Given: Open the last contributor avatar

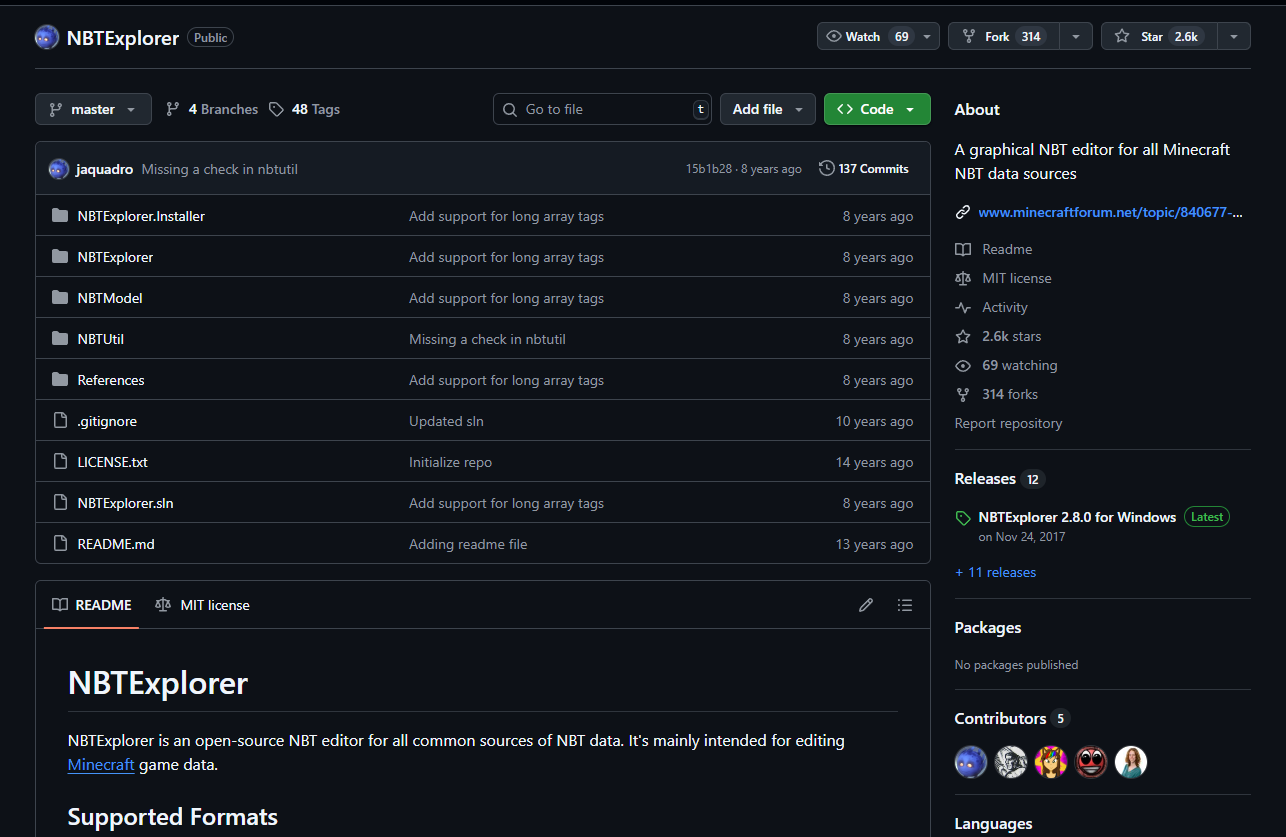Looking at the screenshot, I should coord(1131,762).
